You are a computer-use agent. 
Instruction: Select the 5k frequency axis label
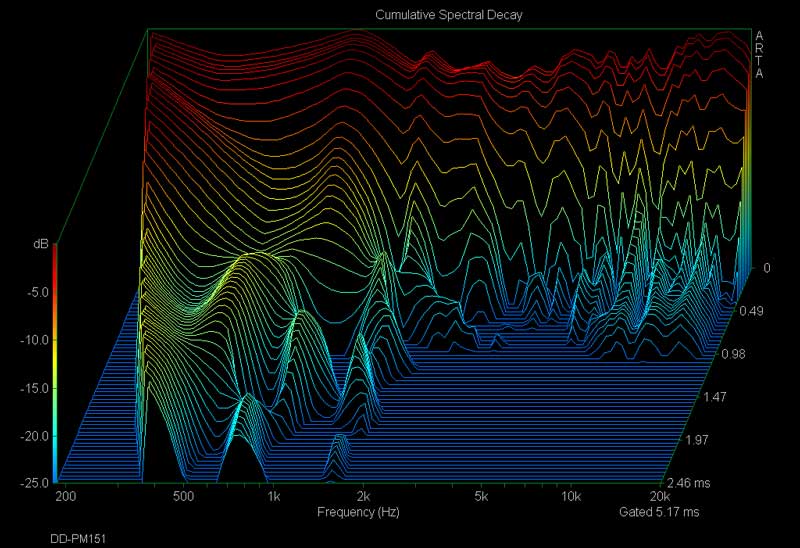[x=481, y=497]
